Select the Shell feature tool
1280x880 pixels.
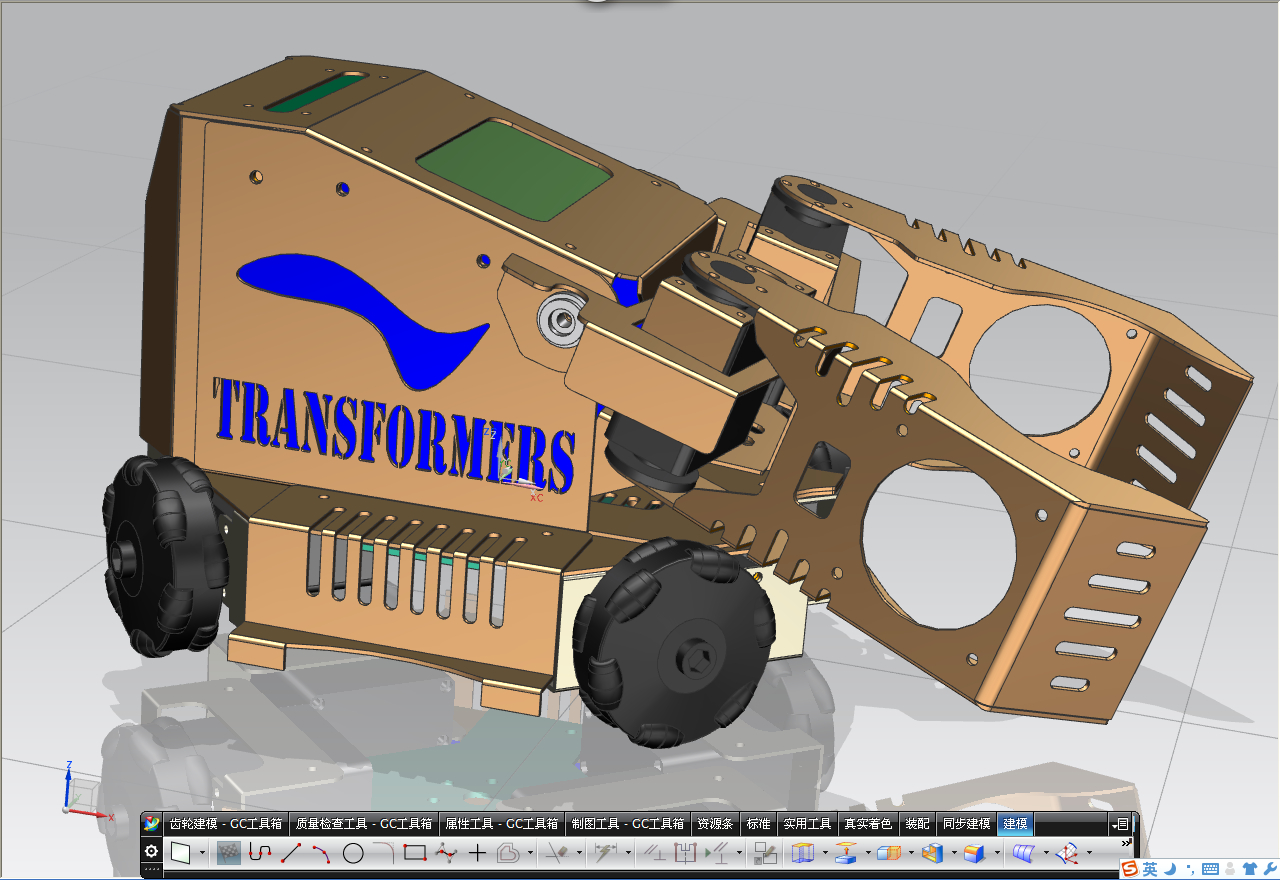[x=932, y=853]
